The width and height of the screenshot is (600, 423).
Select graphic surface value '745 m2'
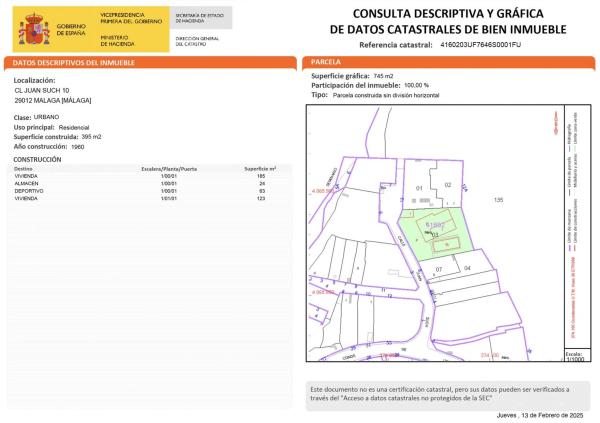coord(383,76)
